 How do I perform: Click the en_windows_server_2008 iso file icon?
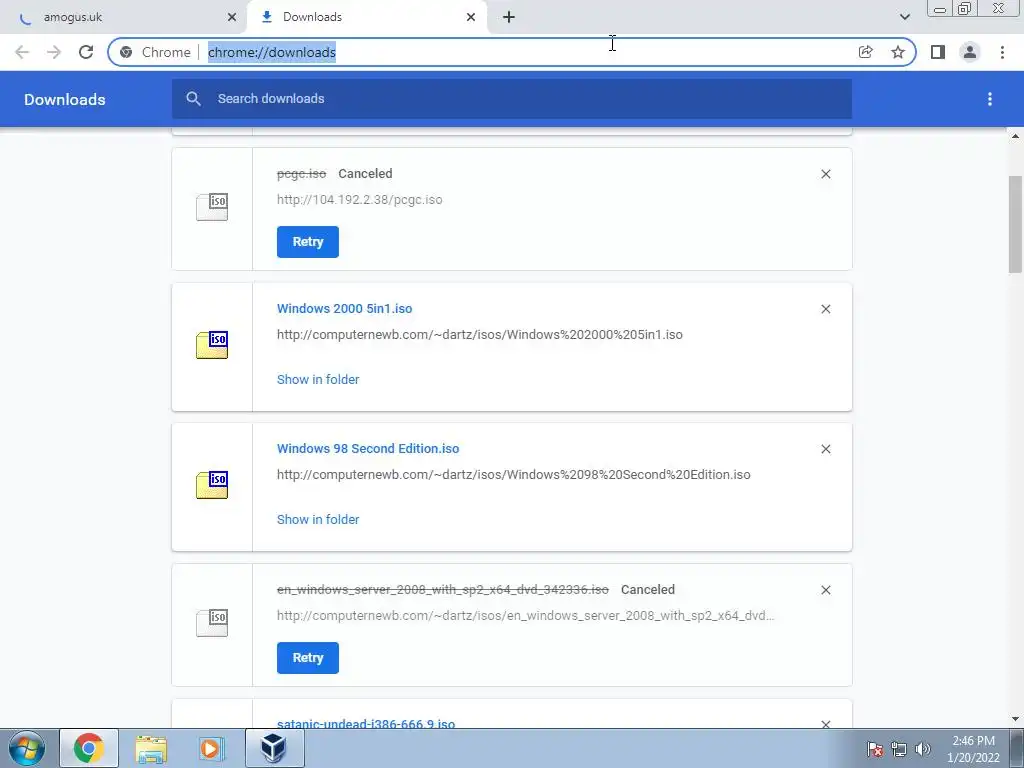point(212,623)
